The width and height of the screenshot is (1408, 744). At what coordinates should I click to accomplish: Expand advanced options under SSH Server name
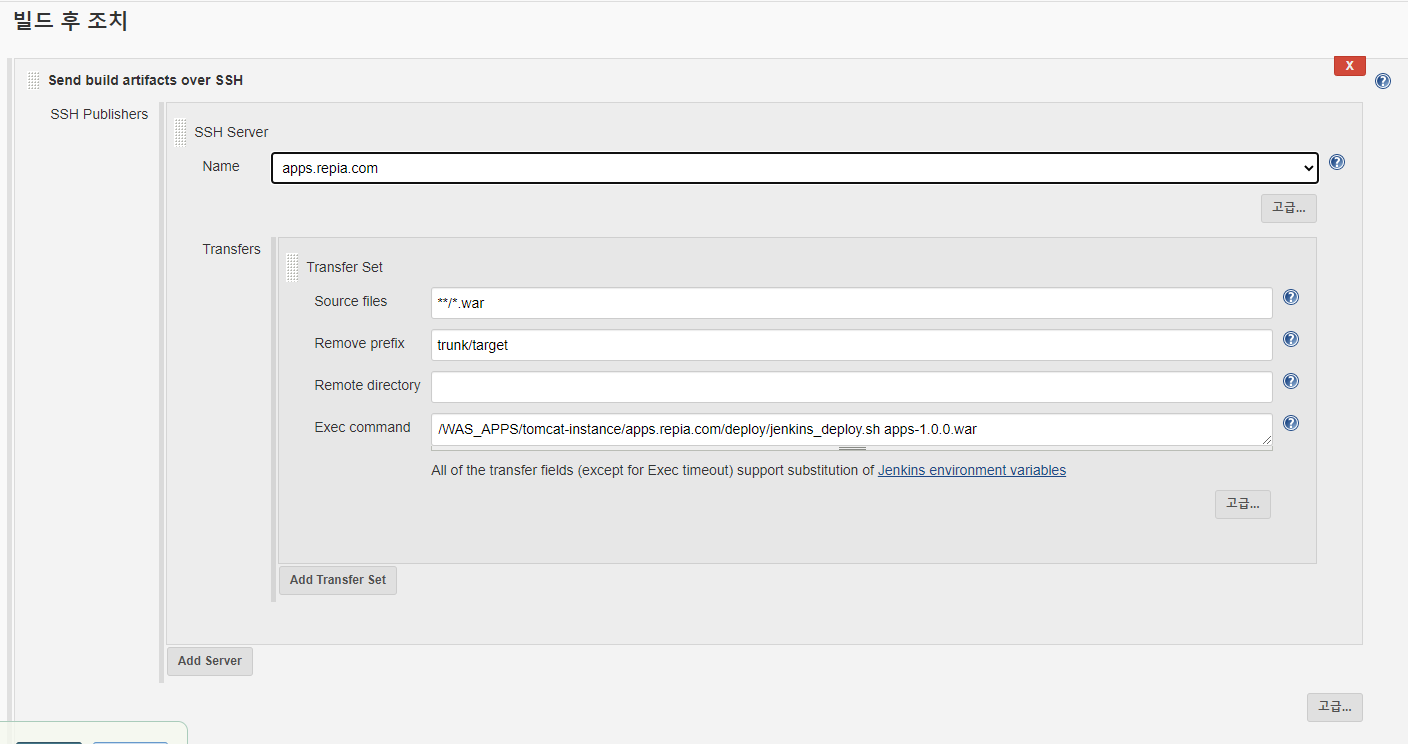click(x=1288, y=208)
